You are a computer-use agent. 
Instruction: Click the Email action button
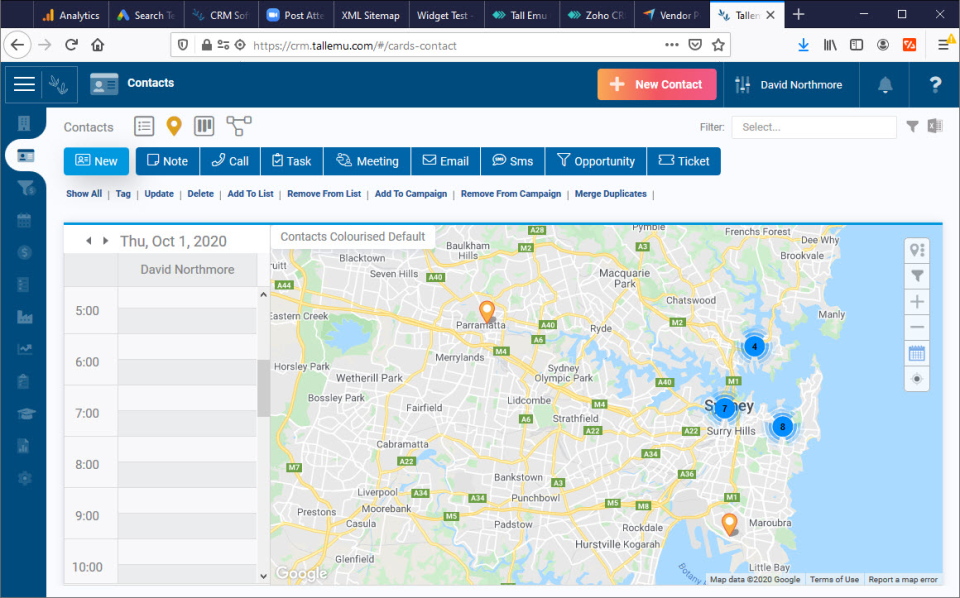446,161
